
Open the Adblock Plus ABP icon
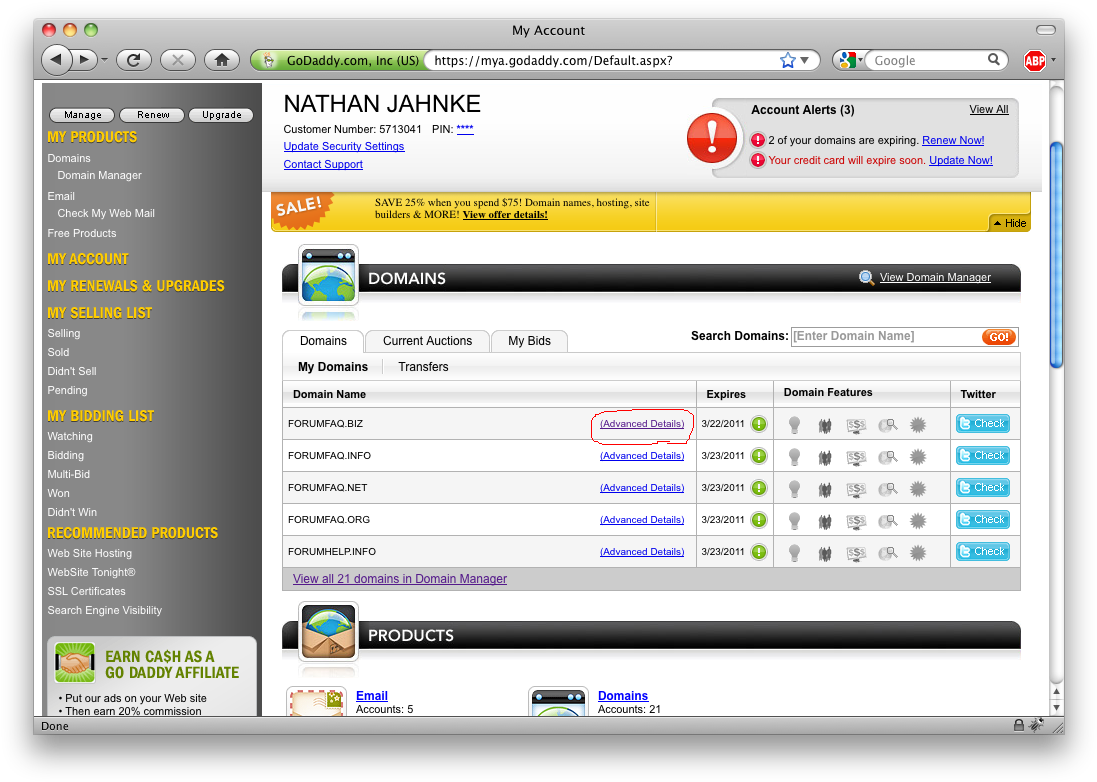(1035, 61)
